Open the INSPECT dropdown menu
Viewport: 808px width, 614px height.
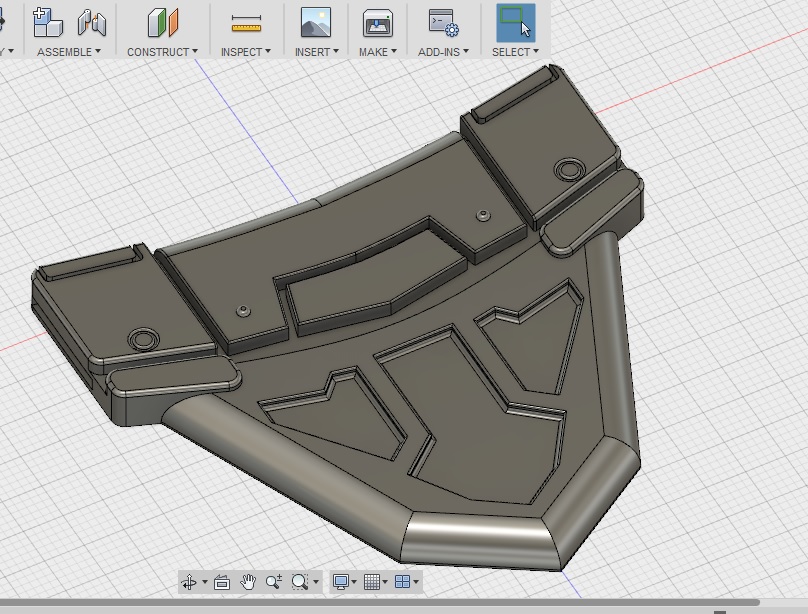246,52
